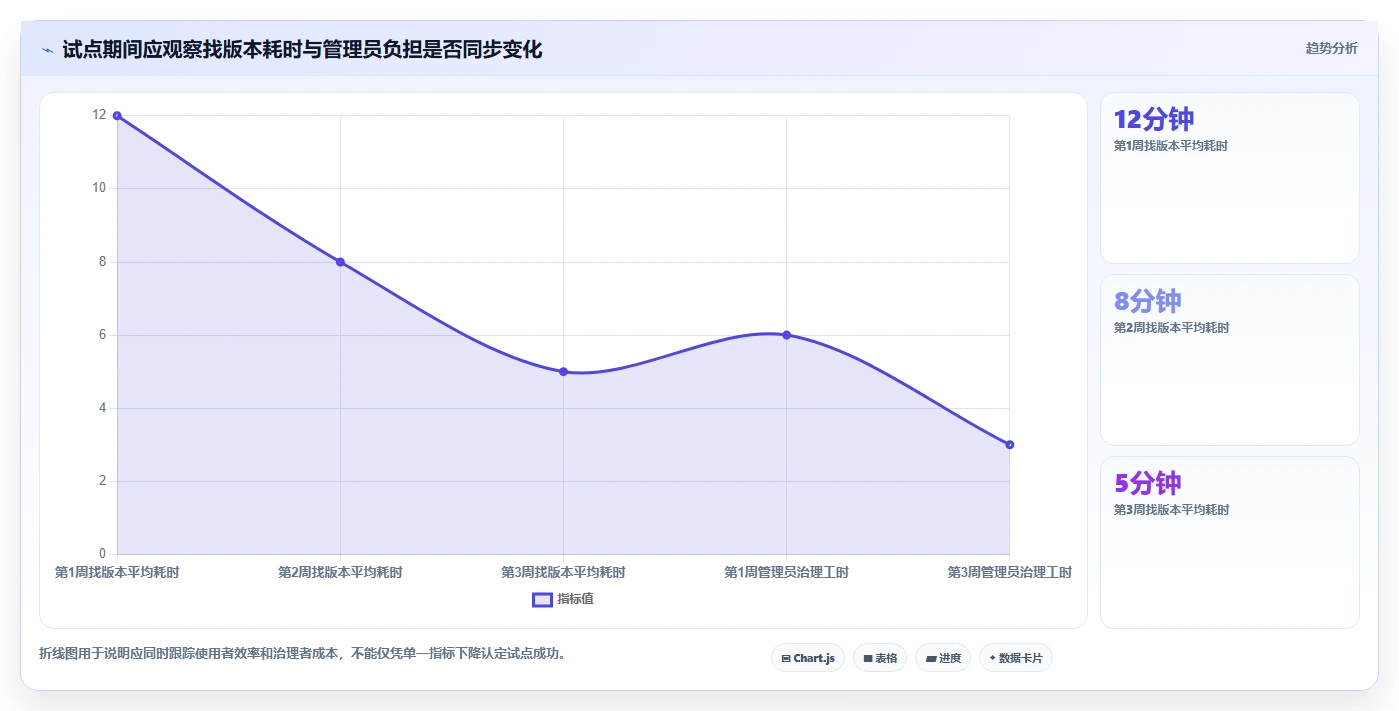Click 第1周找版本平均耗时 caption in 12分钟 card
This screenshot has width=1399, height=711.
1171,146
